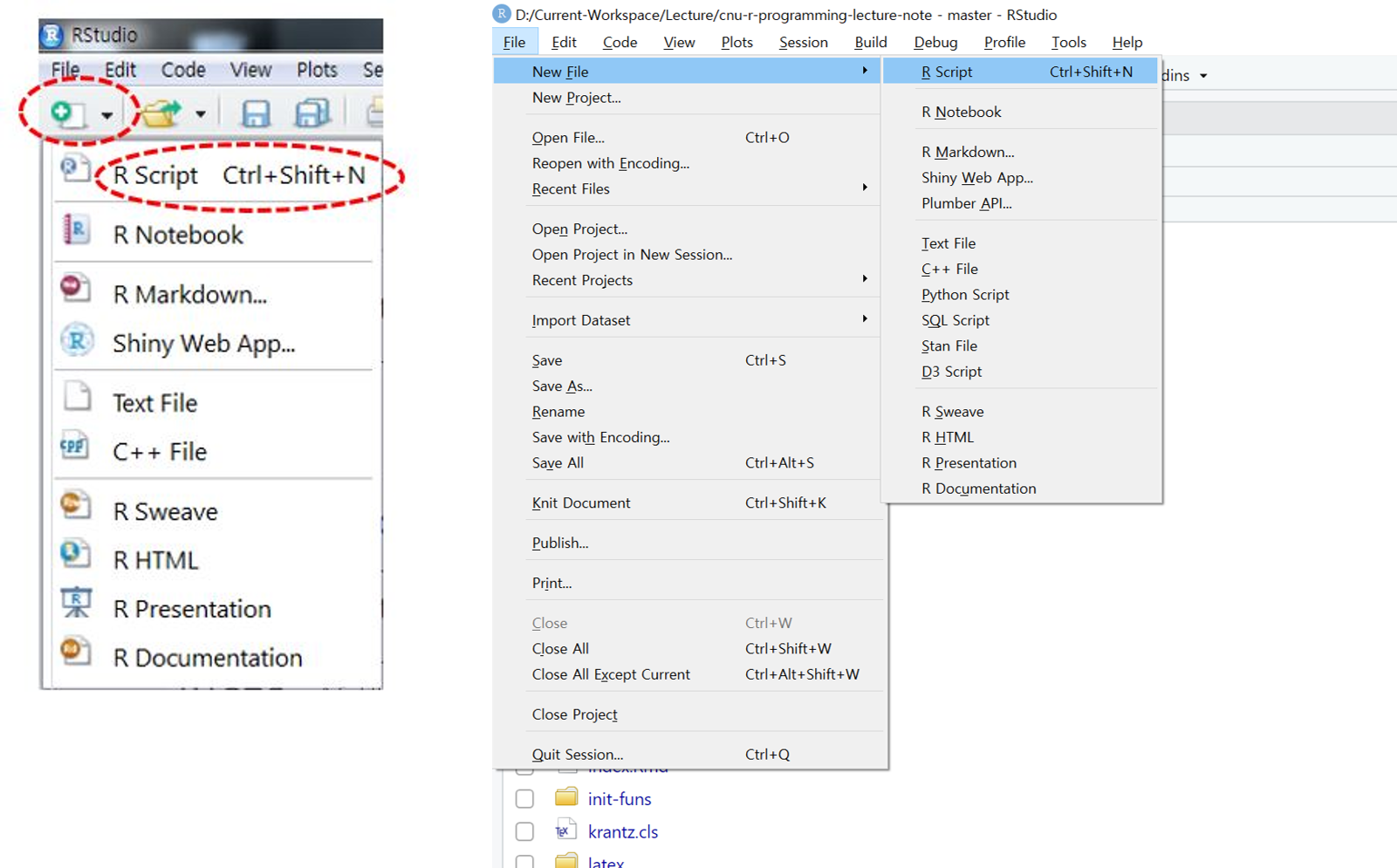Screen dimensions: 1397x868
Task: Click the R Documentation icon in left dropdown
Action: [x=76, y=652]
